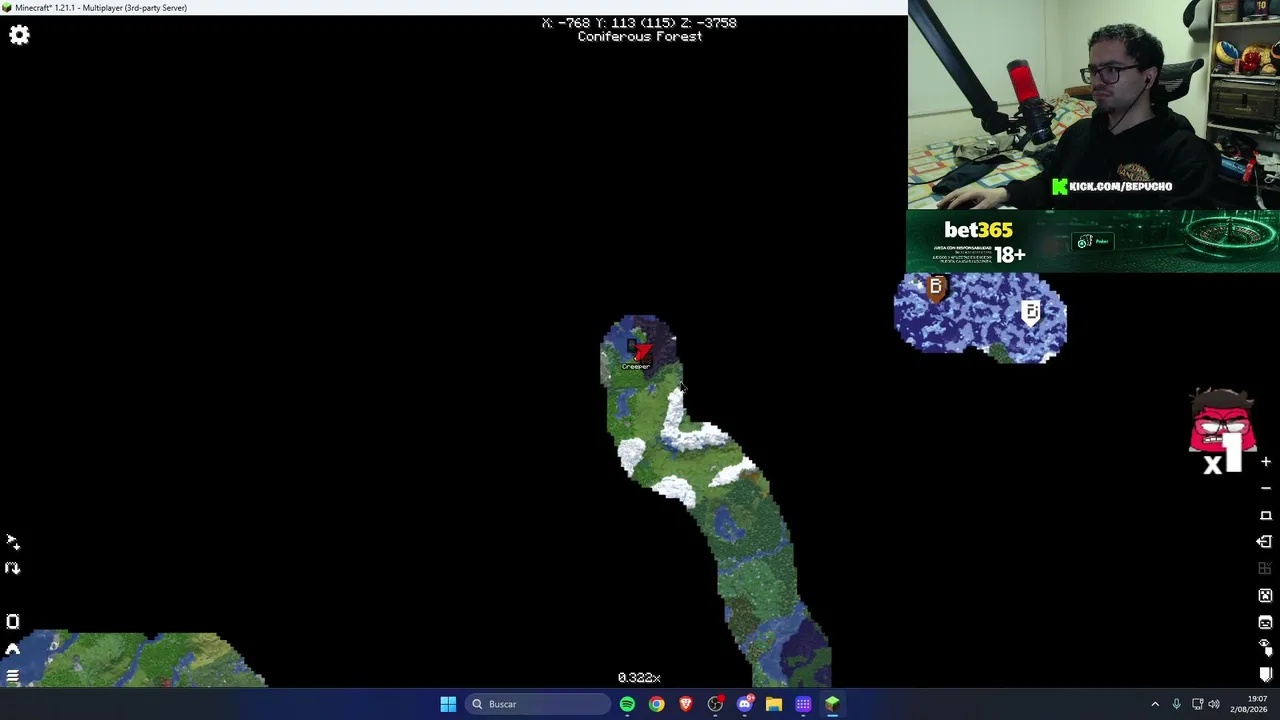Click the coordinates readout at top
Screen dimensions: 1280x720
click(639, 23)
